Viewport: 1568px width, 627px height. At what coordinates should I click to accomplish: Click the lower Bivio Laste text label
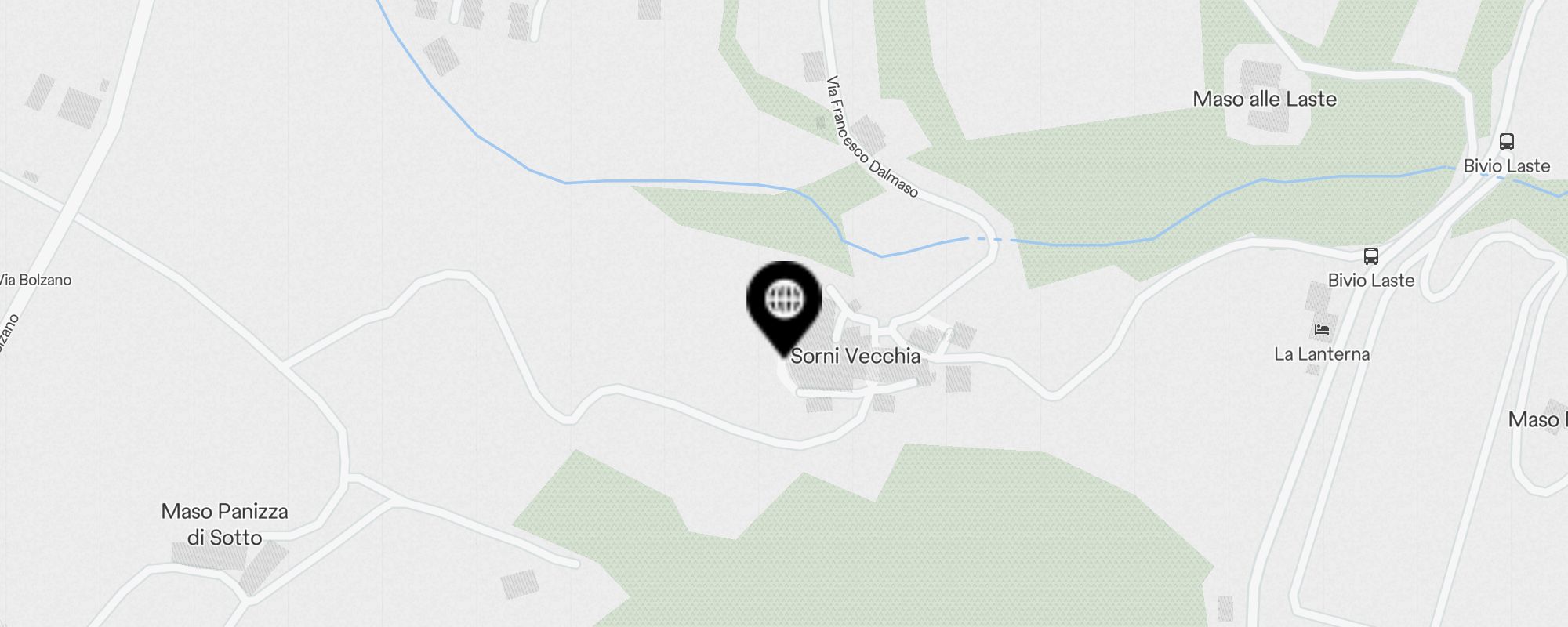point(1371,281)
